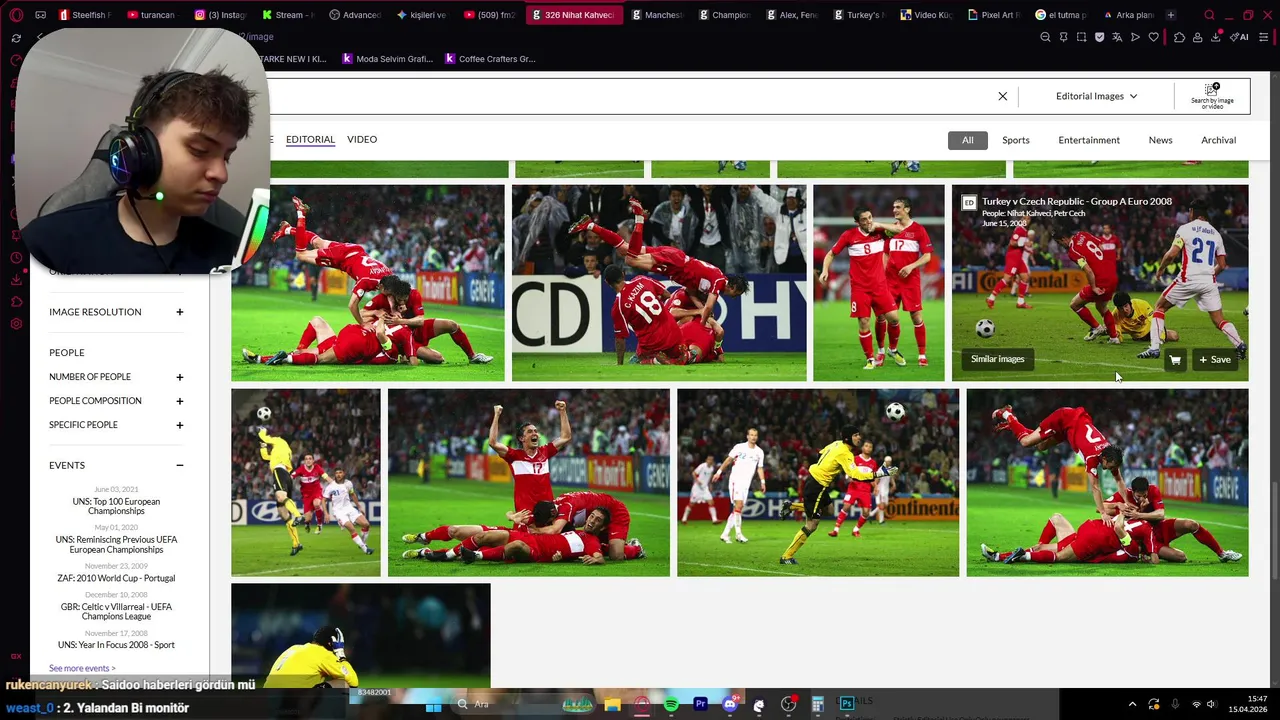The height and width of the screenshot is (720, 1280).
Task: Open the easy setup sliders icon
Action: click(1265, 37)
